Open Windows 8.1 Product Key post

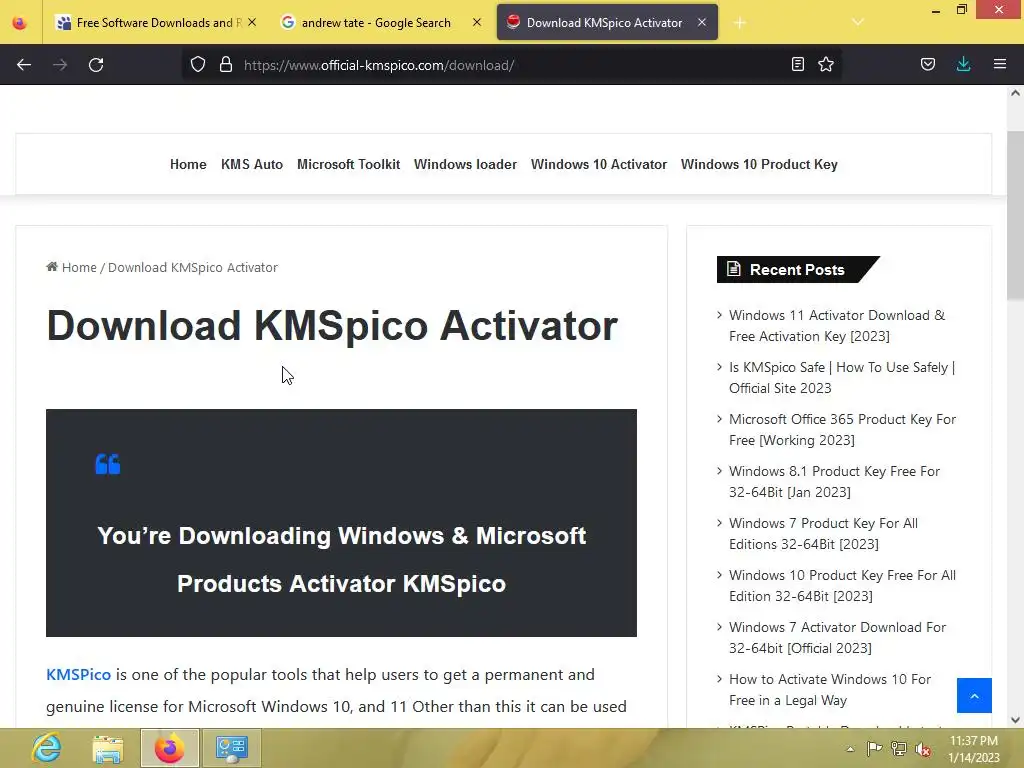tap(834, 482)
